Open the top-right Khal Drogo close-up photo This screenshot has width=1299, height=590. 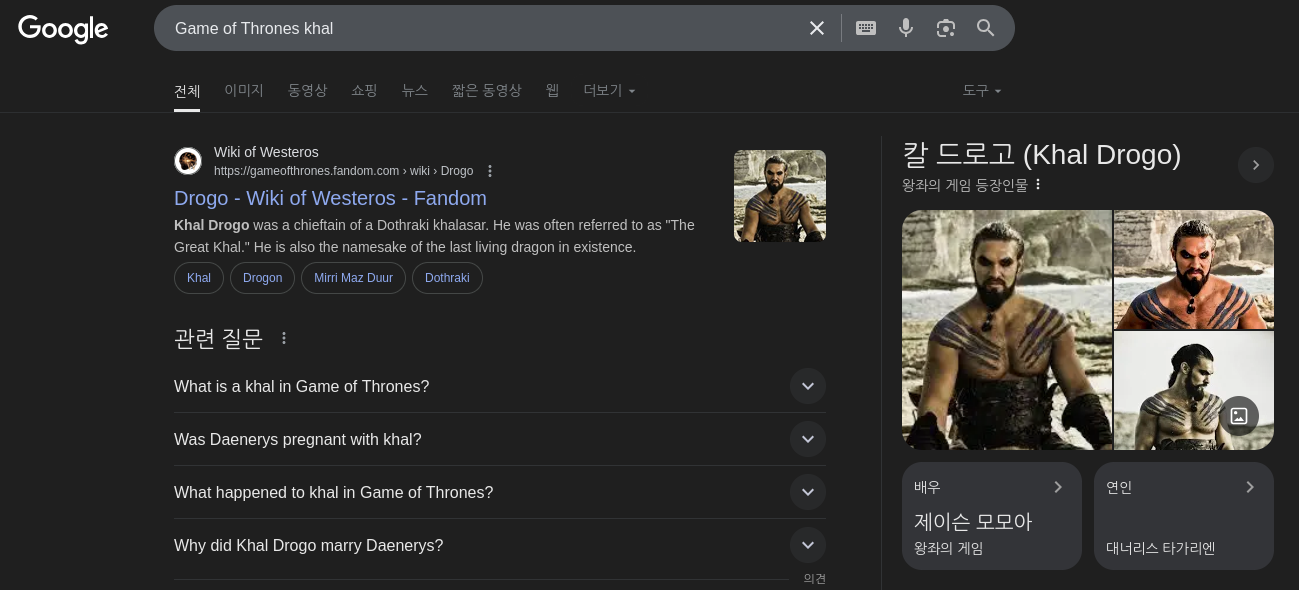[1194, 270]
